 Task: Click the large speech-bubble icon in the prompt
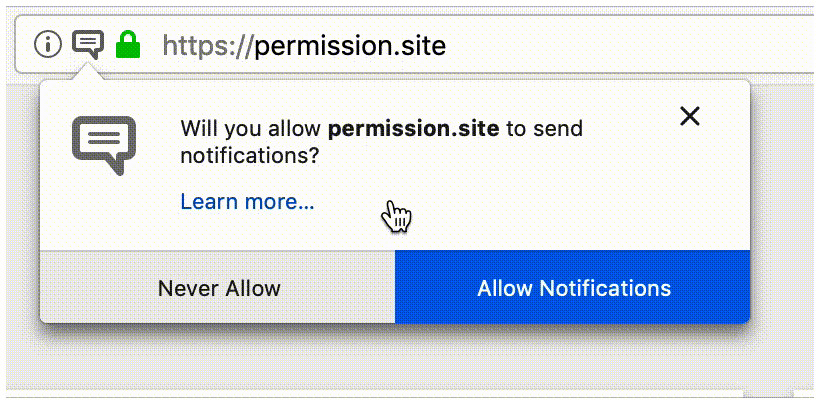click(x=103, y=144)
